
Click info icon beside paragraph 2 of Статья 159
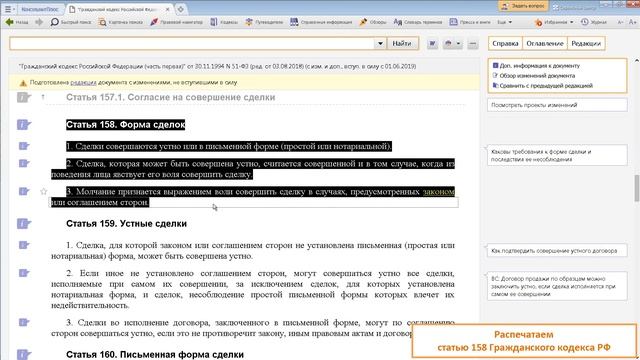click(24, 273)
